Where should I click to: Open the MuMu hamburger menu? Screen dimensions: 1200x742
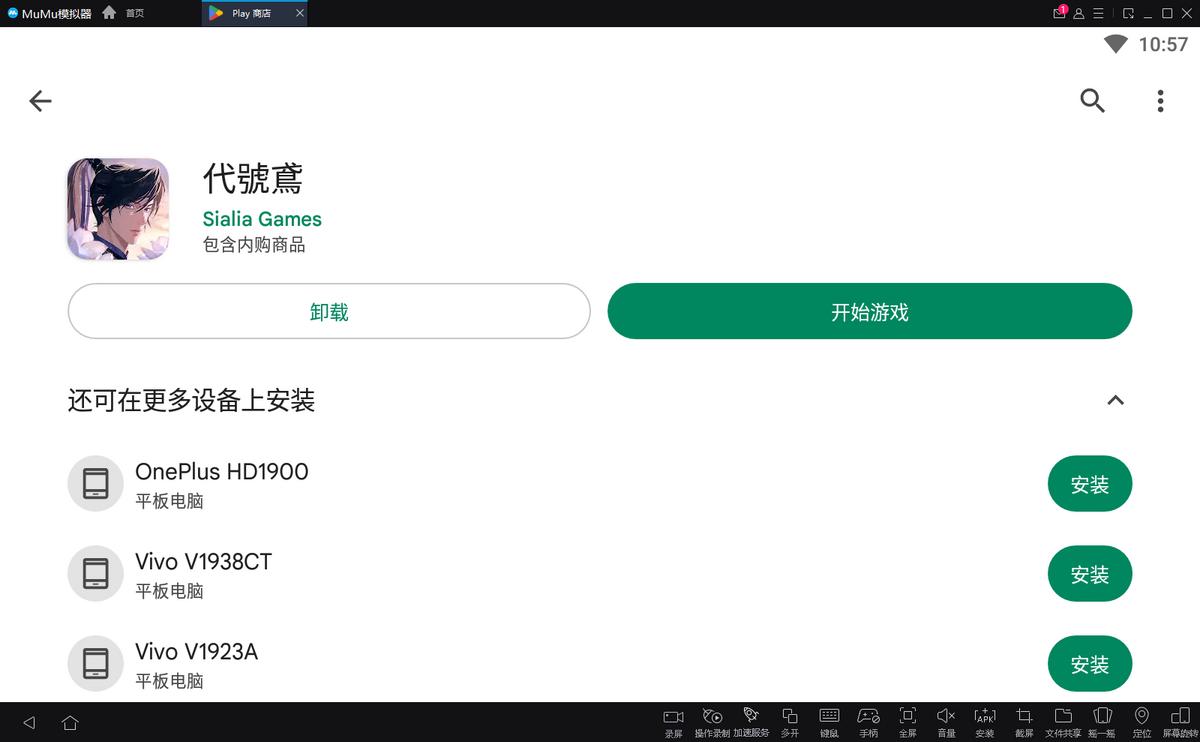pyautogui.click(x=1096, y=13)
